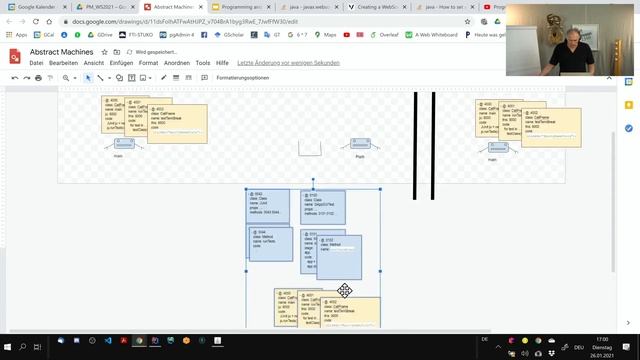The height and width of the screenshot is (360, 640).
Task: Open the Tools menu
Action: coord(202,63)
